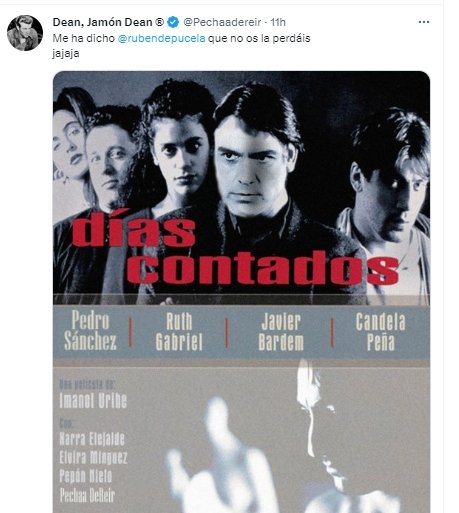Click 'Javier Bardem' name on the poster
Screen dimensions: 459x513
coord(281,332)
